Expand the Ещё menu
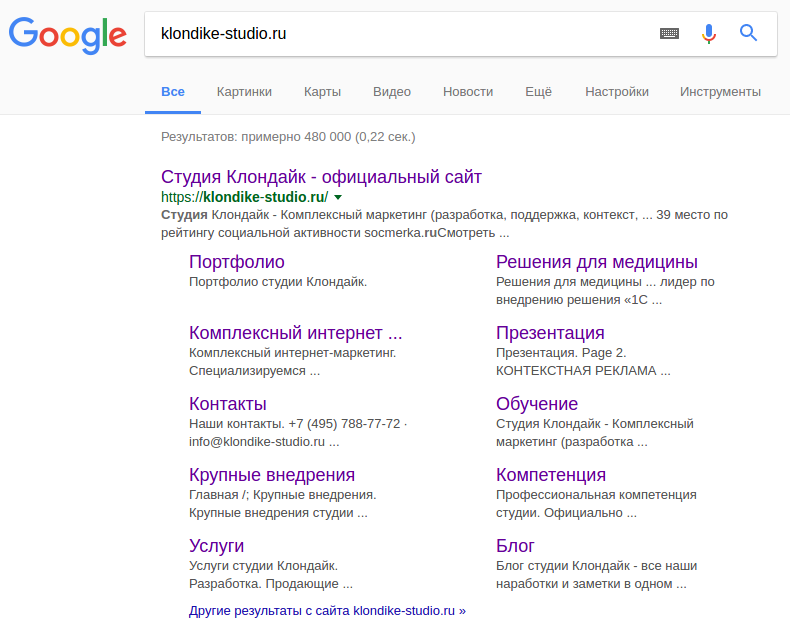Screen dimensions: 790x629 tap(539, 92)
